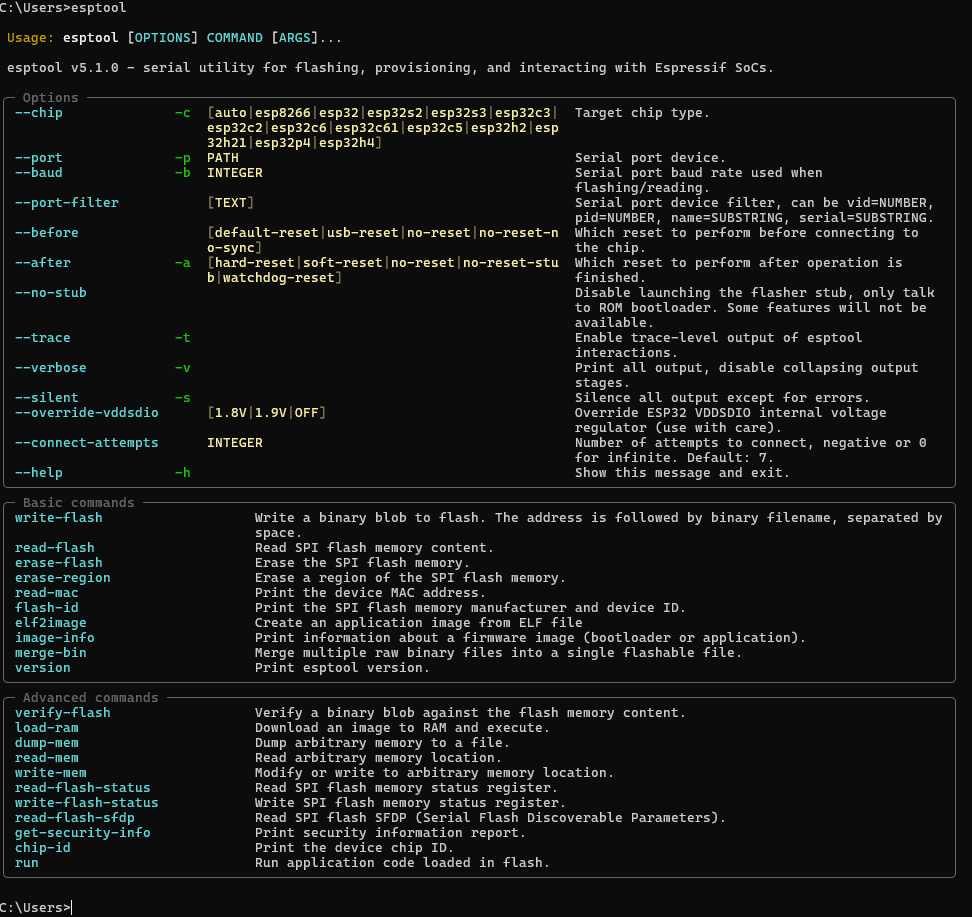Click the --baud option name
Viewport: 972px width, 917px height.
(38, 173)
